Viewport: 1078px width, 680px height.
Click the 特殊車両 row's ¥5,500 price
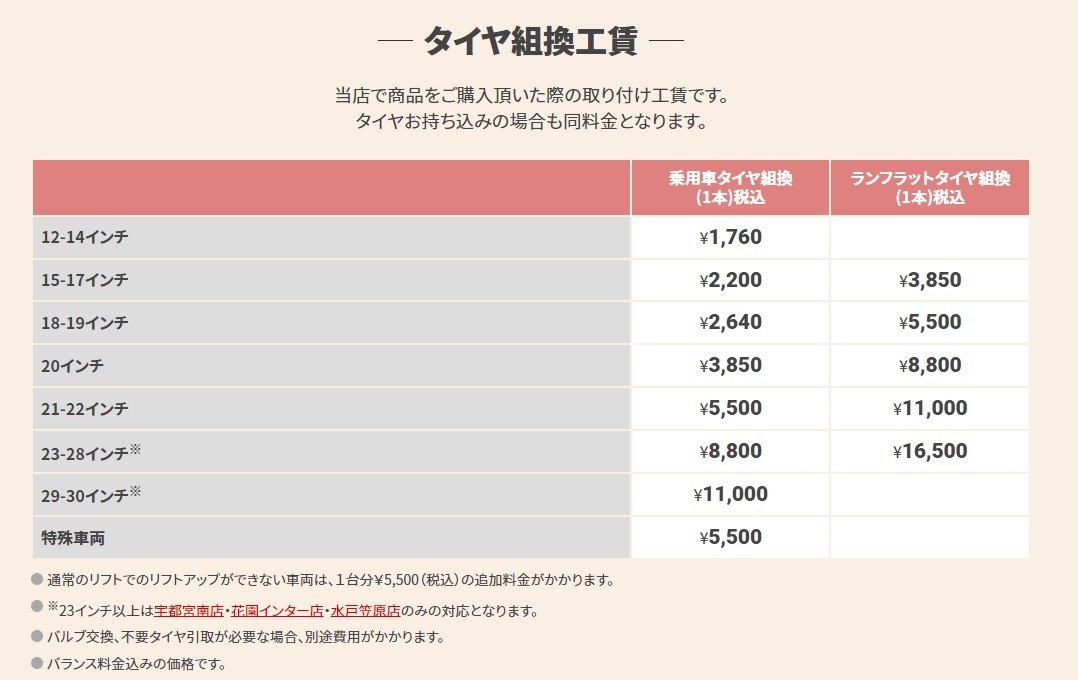[731, 538]
